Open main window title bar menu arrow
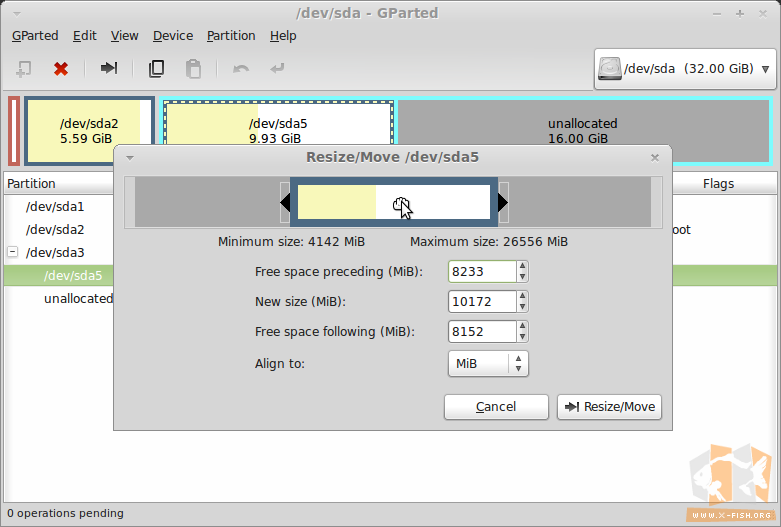This screenshot has width=781, height=527. [x=16, y=13]
